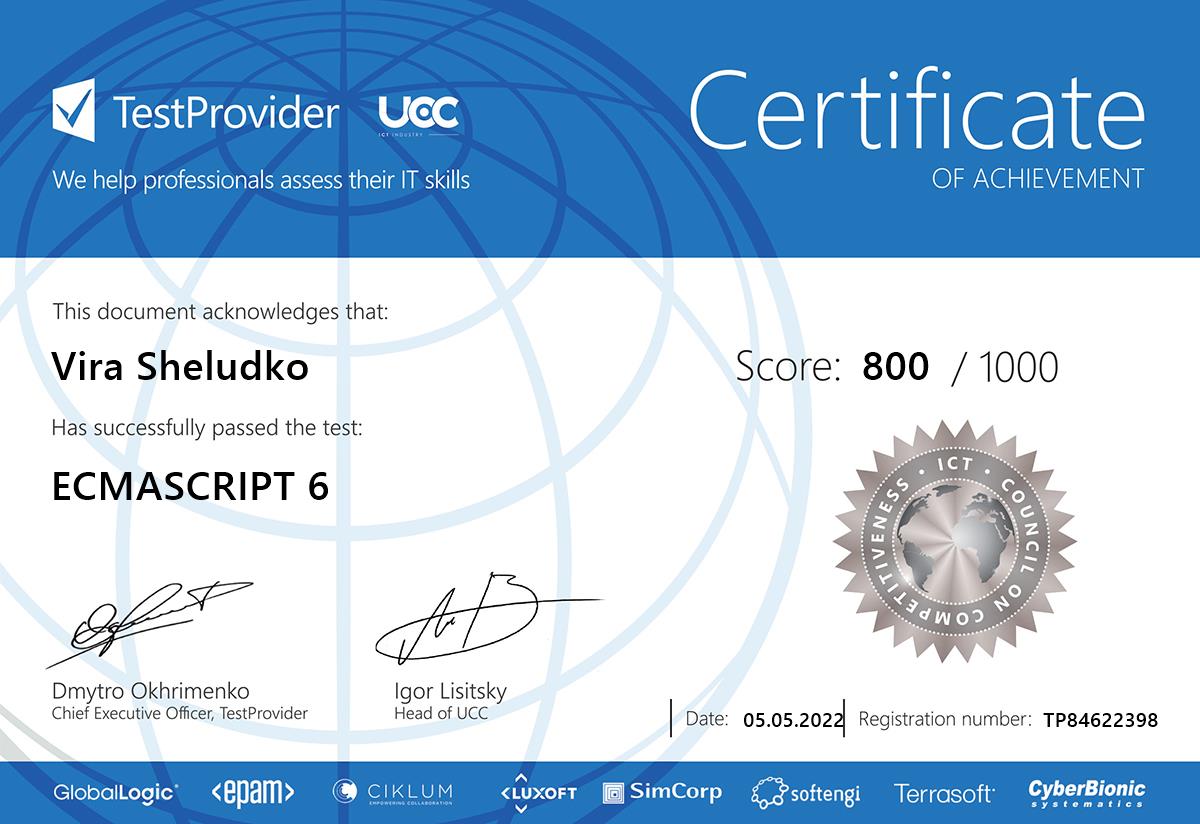Click the Ciklum sponsor logo
1200x824 pixels.
(x=392, y=792)
